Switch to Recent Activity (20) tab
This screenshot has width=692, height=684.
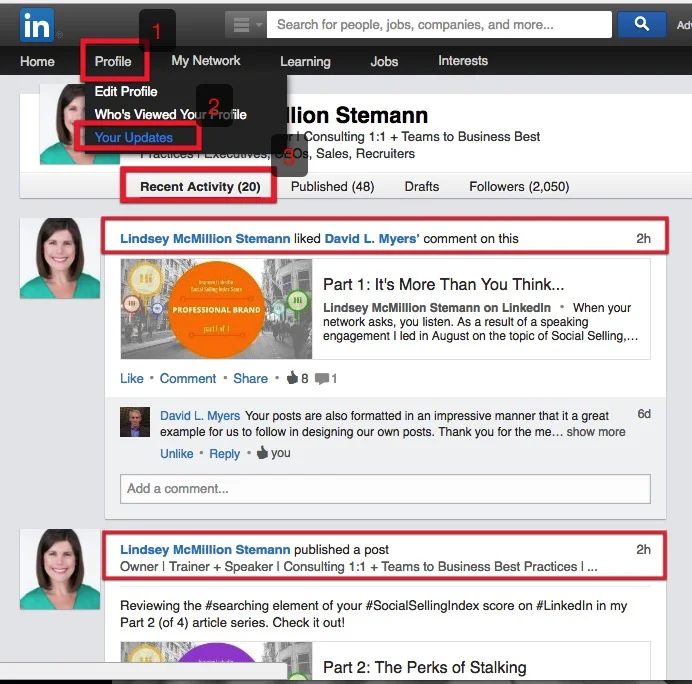click(200, 187)
